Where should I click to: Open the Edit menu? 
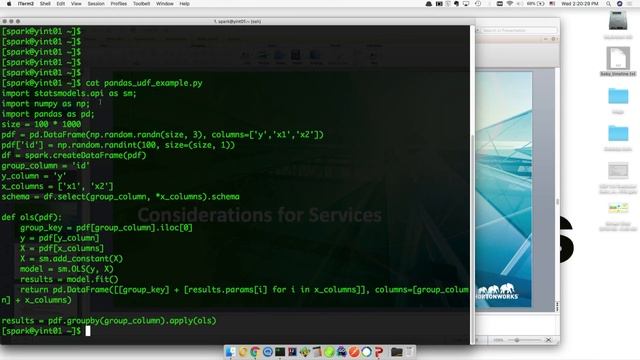61,4
